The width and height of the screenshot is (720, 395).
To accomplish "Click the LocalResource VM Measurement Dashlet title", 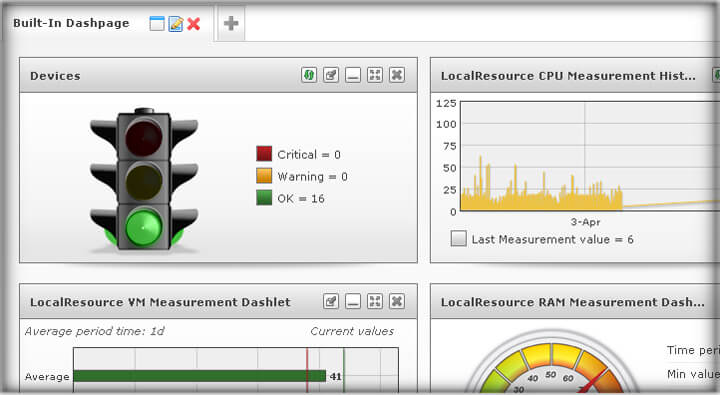I will tap(160, 302).
